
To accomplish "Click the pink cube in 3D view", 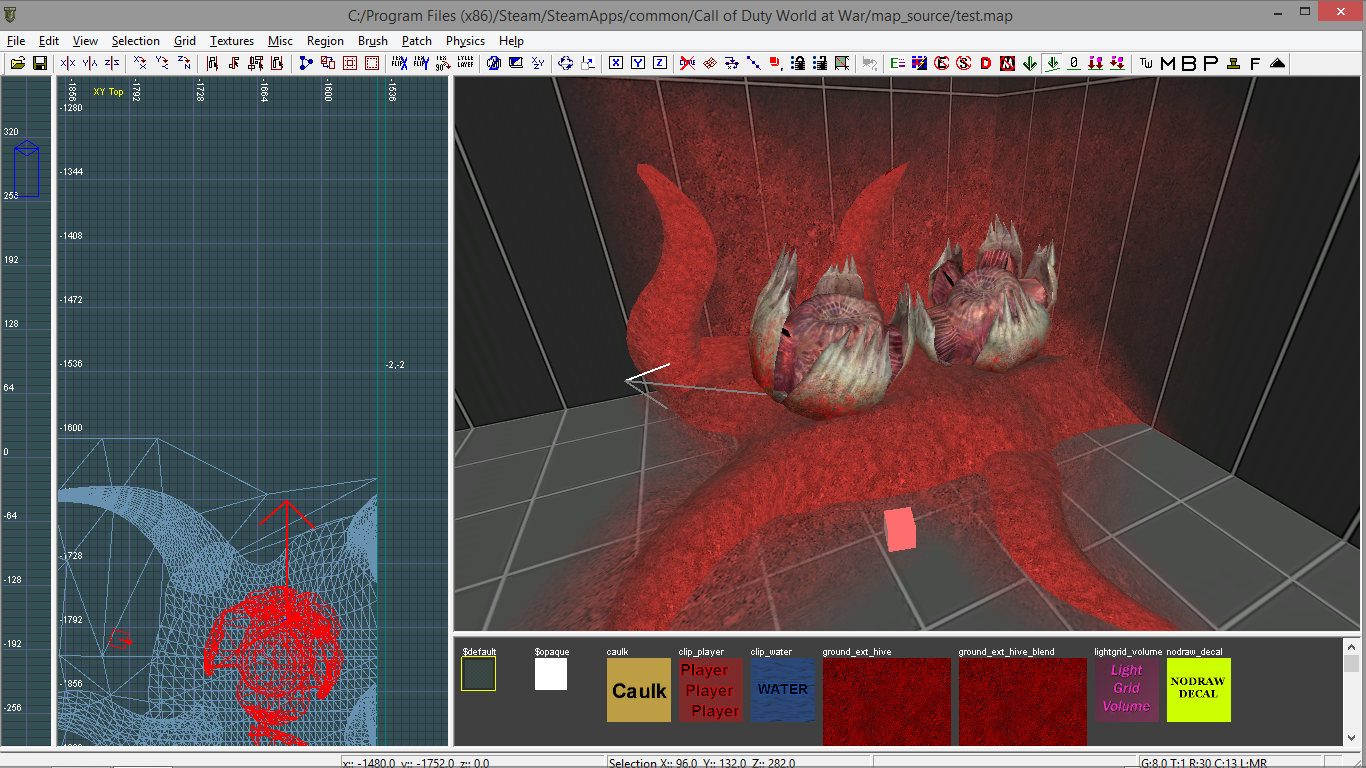I will click(900, 529).
